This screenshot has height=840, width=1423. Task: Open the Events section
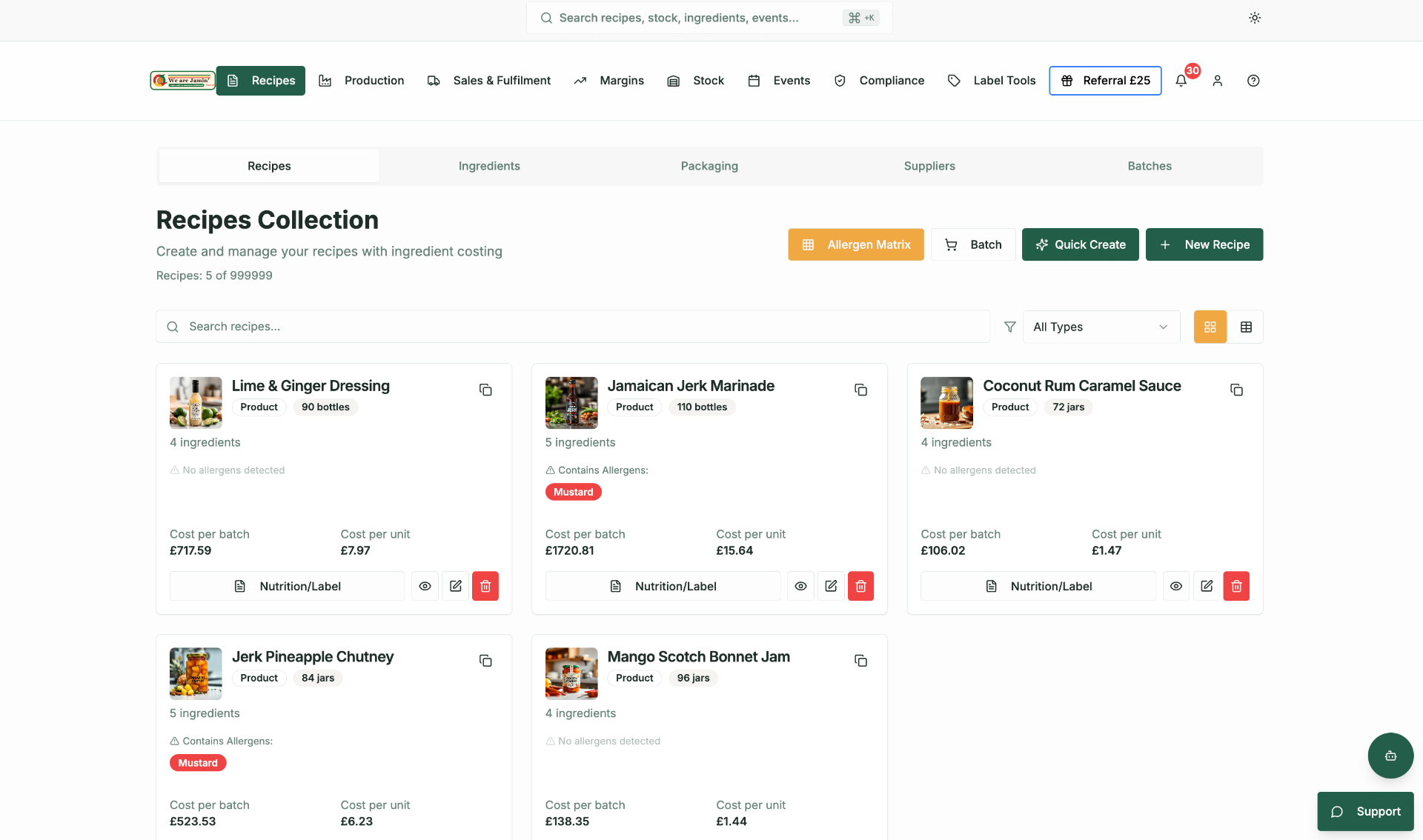coord(779,81)
